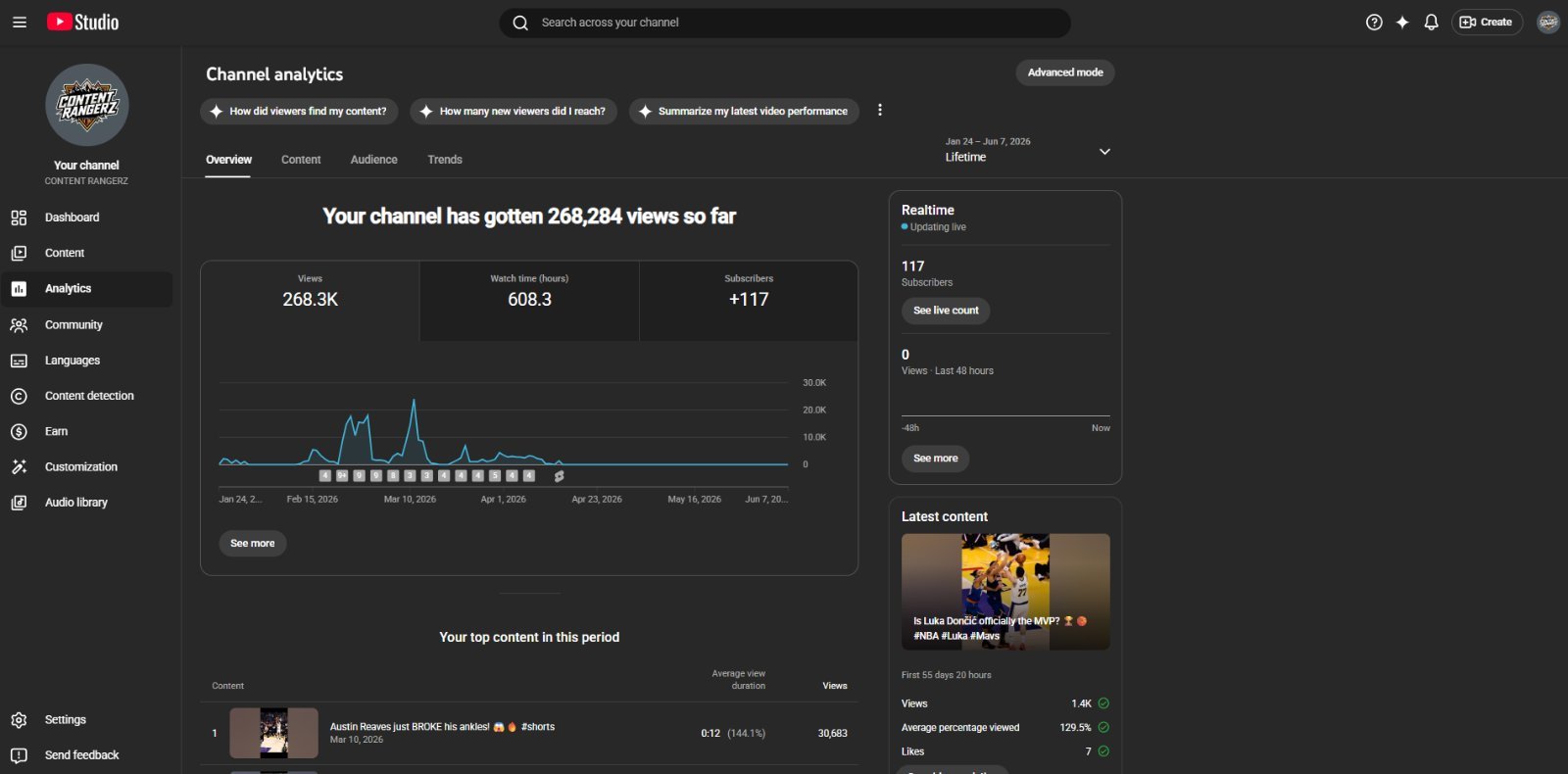This screenshot has height=774, width=1568.
Task: Ask 'How many new viewers did I reach?'
Action: click(x=514, y=111)
